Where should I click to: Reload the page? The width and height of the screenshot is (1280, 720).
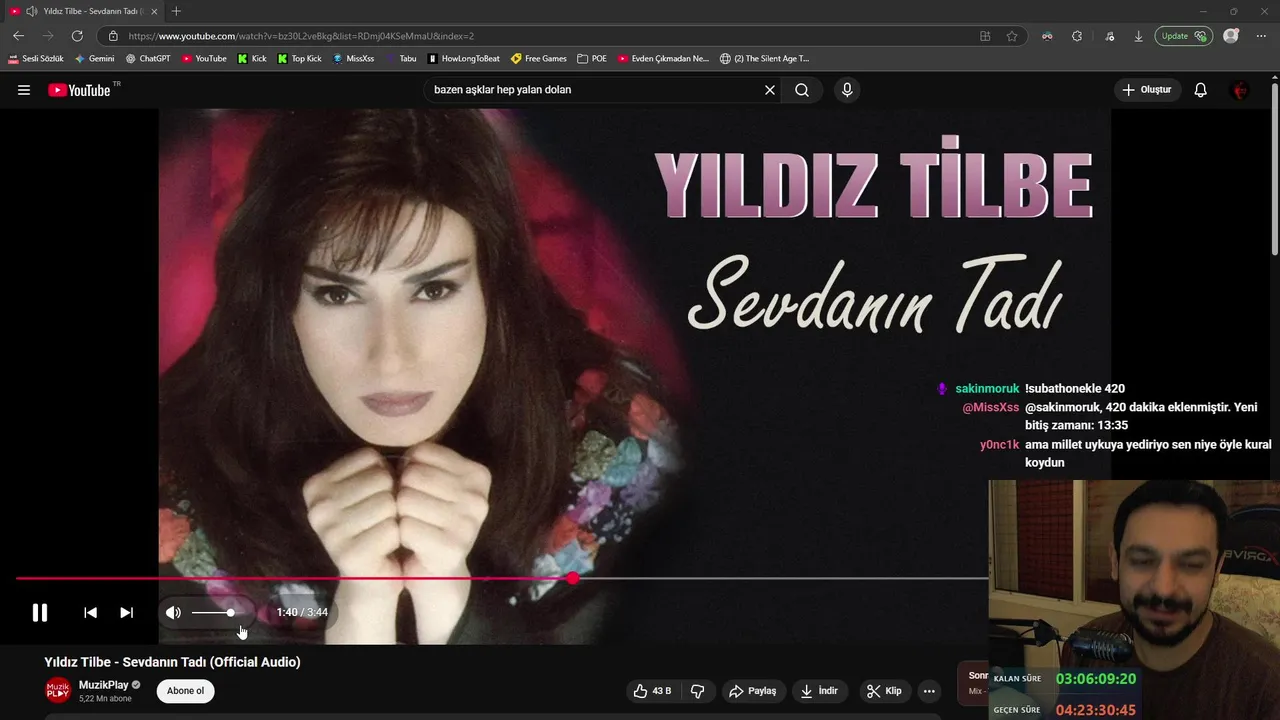click(77, 36)
